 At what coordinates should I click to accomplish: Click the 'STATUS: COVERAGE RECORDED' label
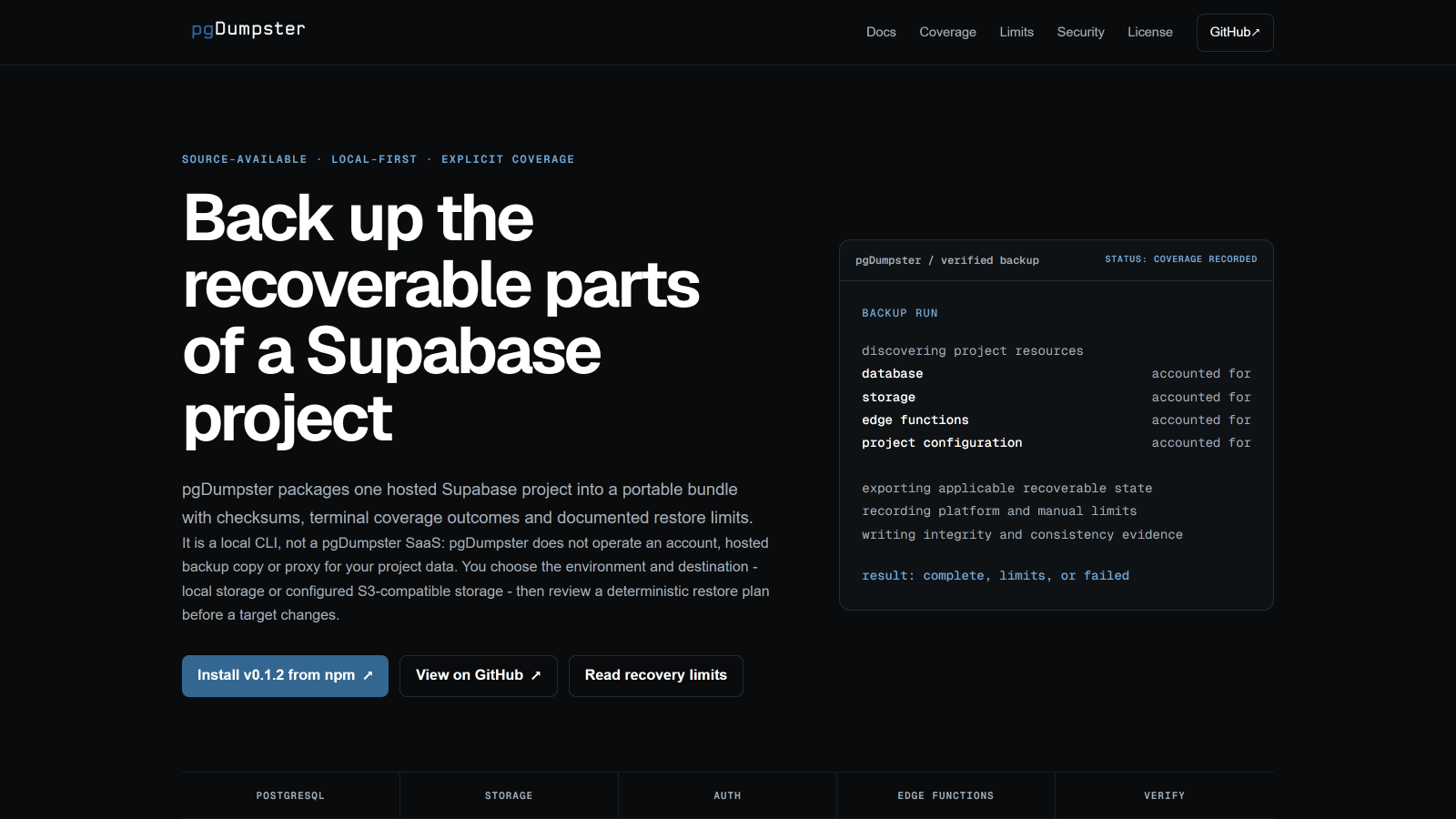[1181, 259]
